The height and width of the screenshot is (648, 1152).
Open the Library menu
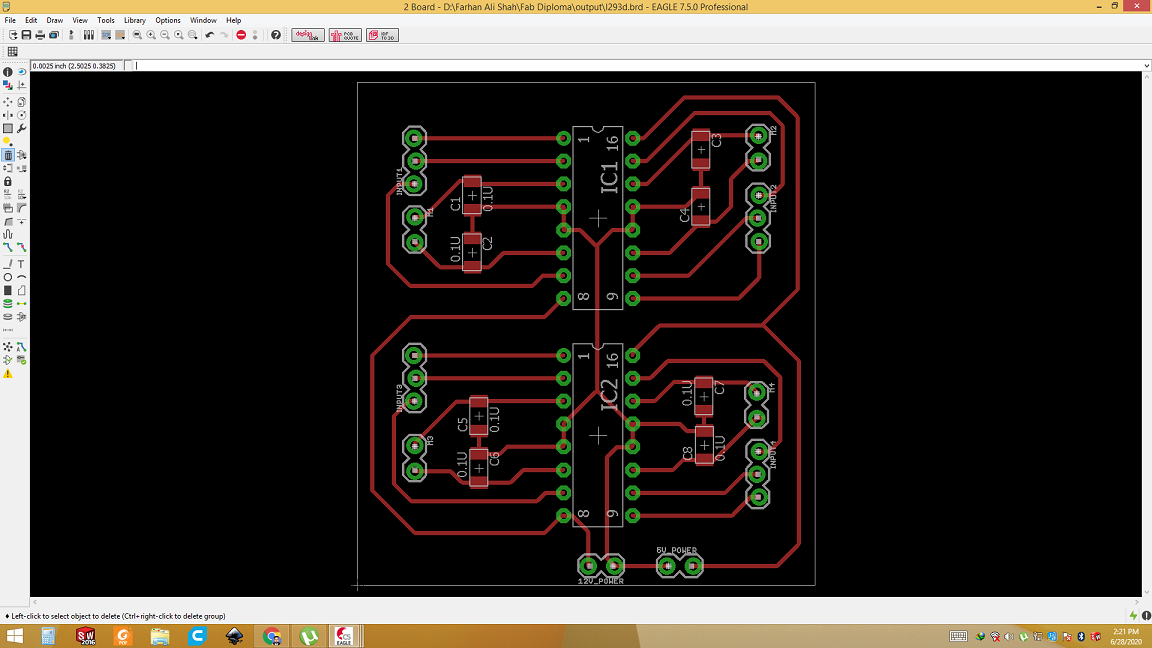[x=134, y=21]
